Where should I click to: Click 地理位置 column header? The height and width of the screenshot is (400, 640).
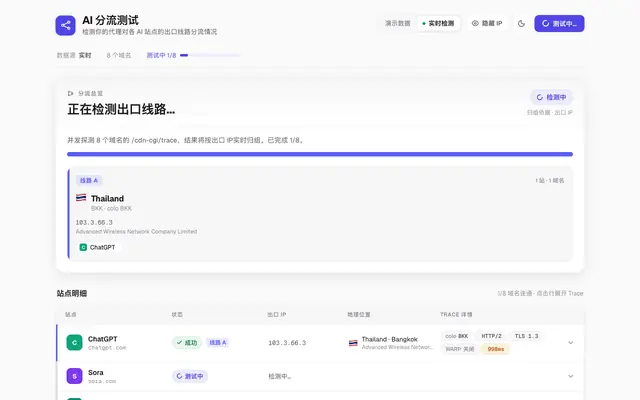coord(359,315)
